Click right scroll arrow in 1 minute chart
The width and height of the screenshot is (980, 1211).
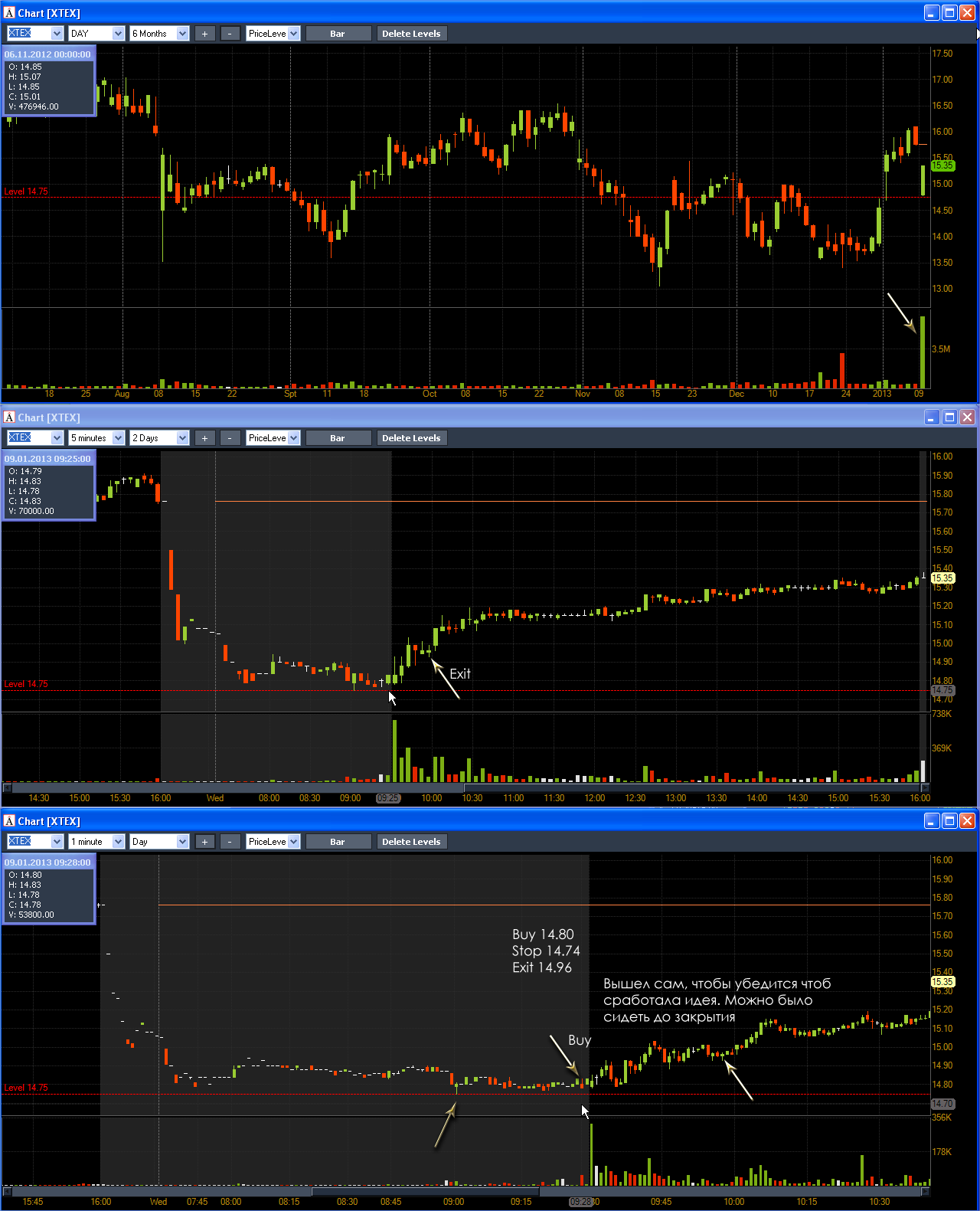(x=925, y=1192)
